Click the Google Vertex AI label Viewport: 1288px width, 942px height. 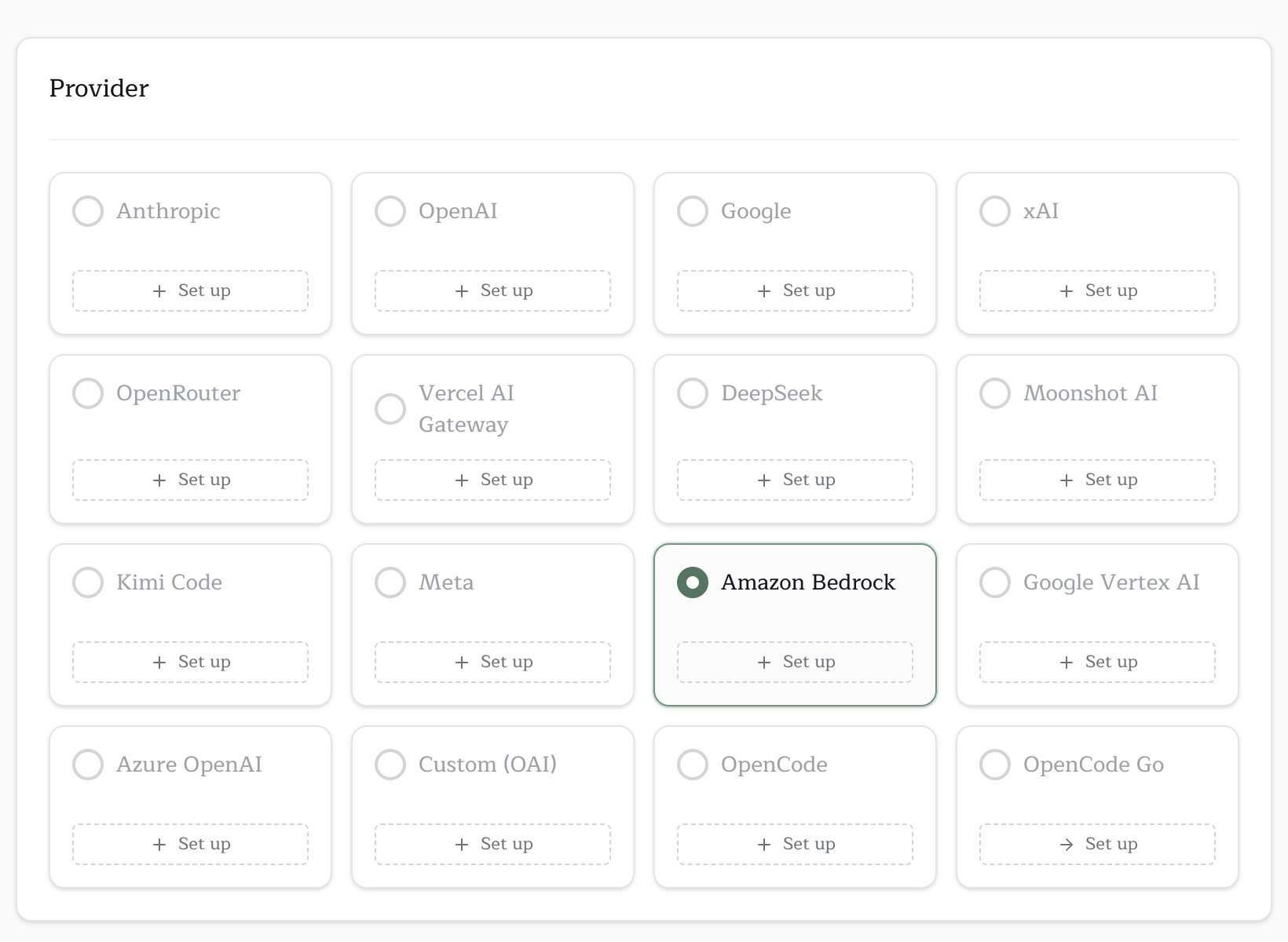click(x=1111, y=582)
